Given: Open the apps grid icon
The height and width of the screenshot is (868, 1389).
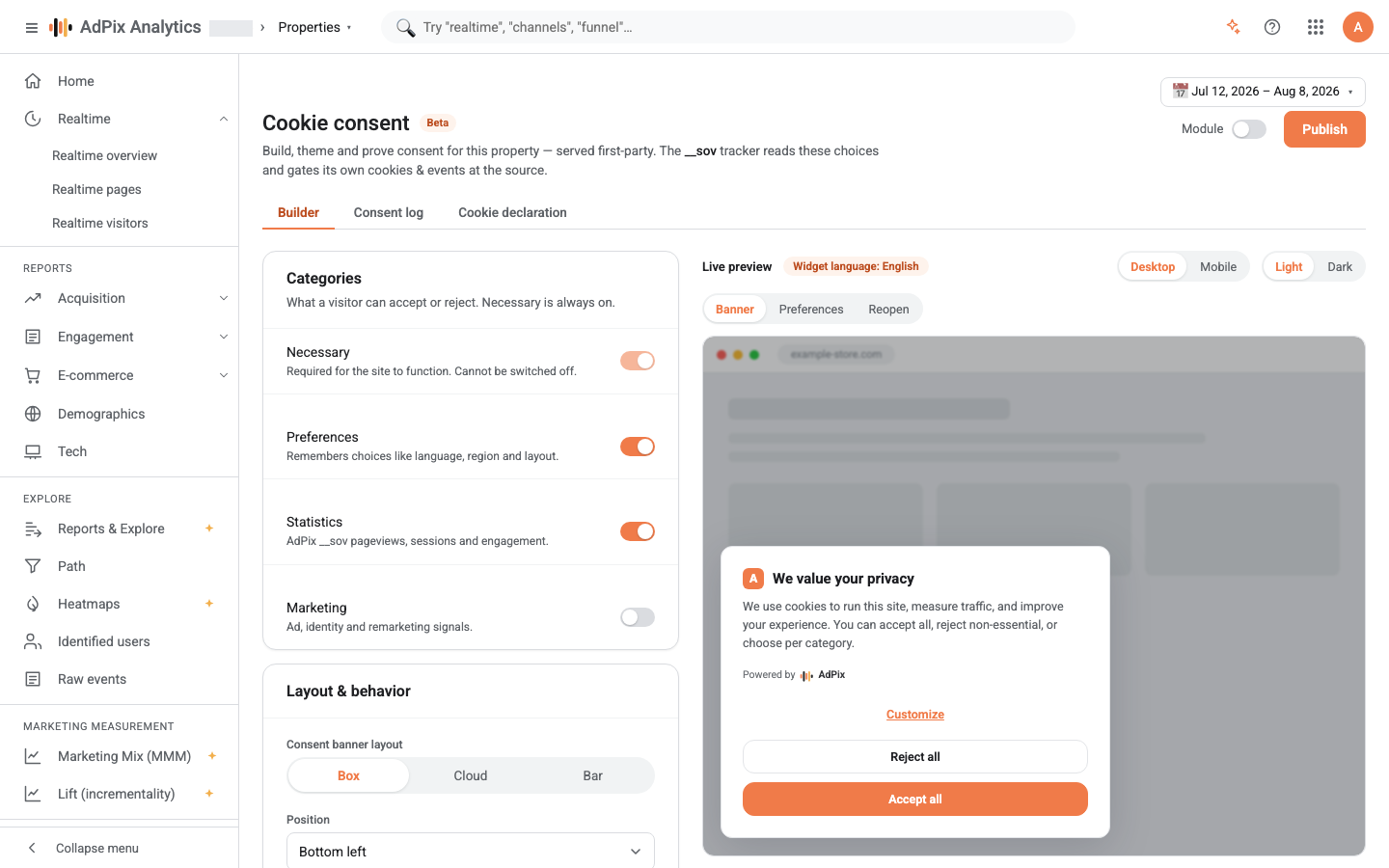Looking at the screenshot, I should tap(1316, 27).
